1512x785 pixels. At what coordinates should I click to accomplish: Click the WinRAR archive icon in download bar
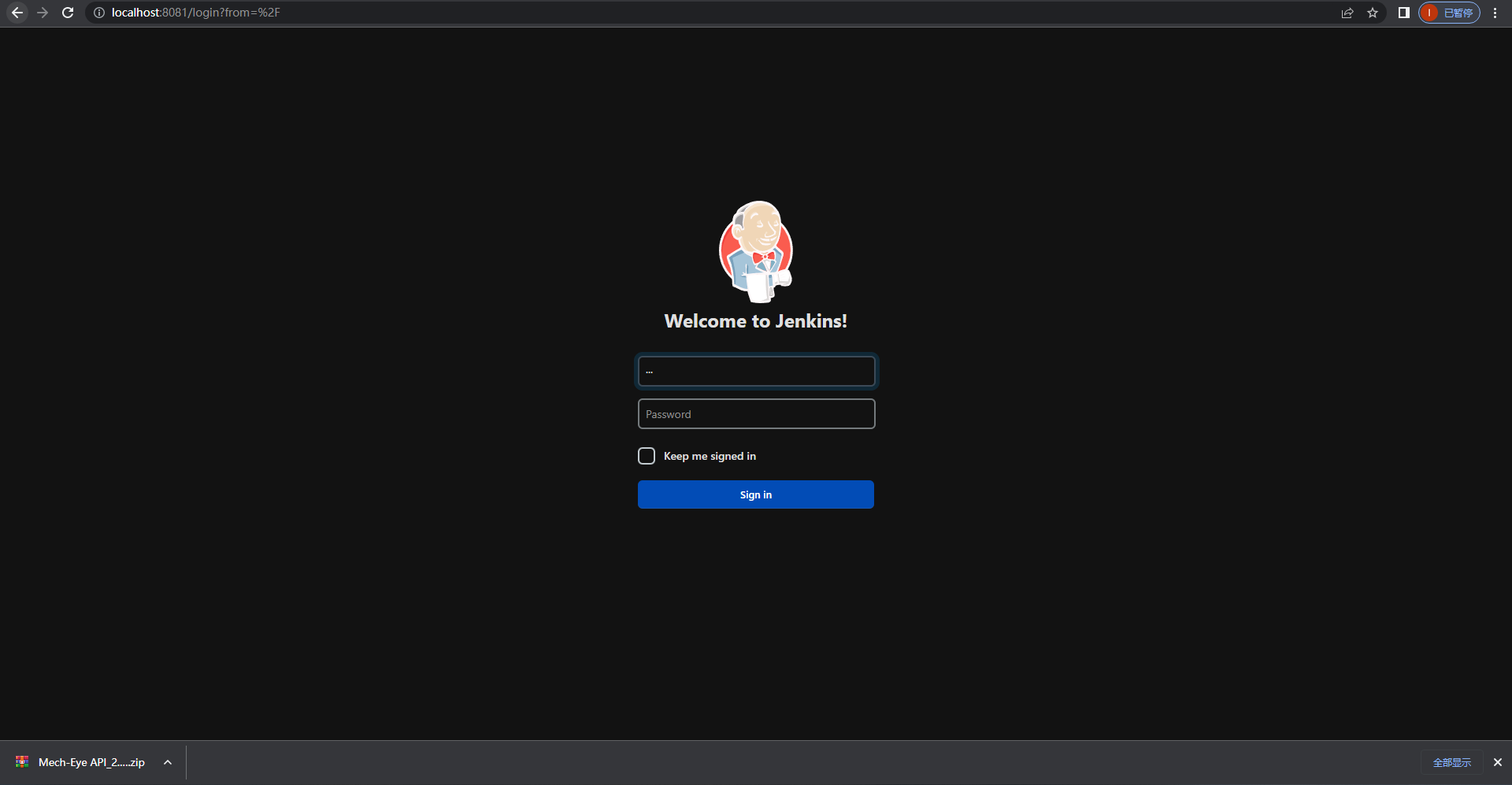(x=22, y=761)
